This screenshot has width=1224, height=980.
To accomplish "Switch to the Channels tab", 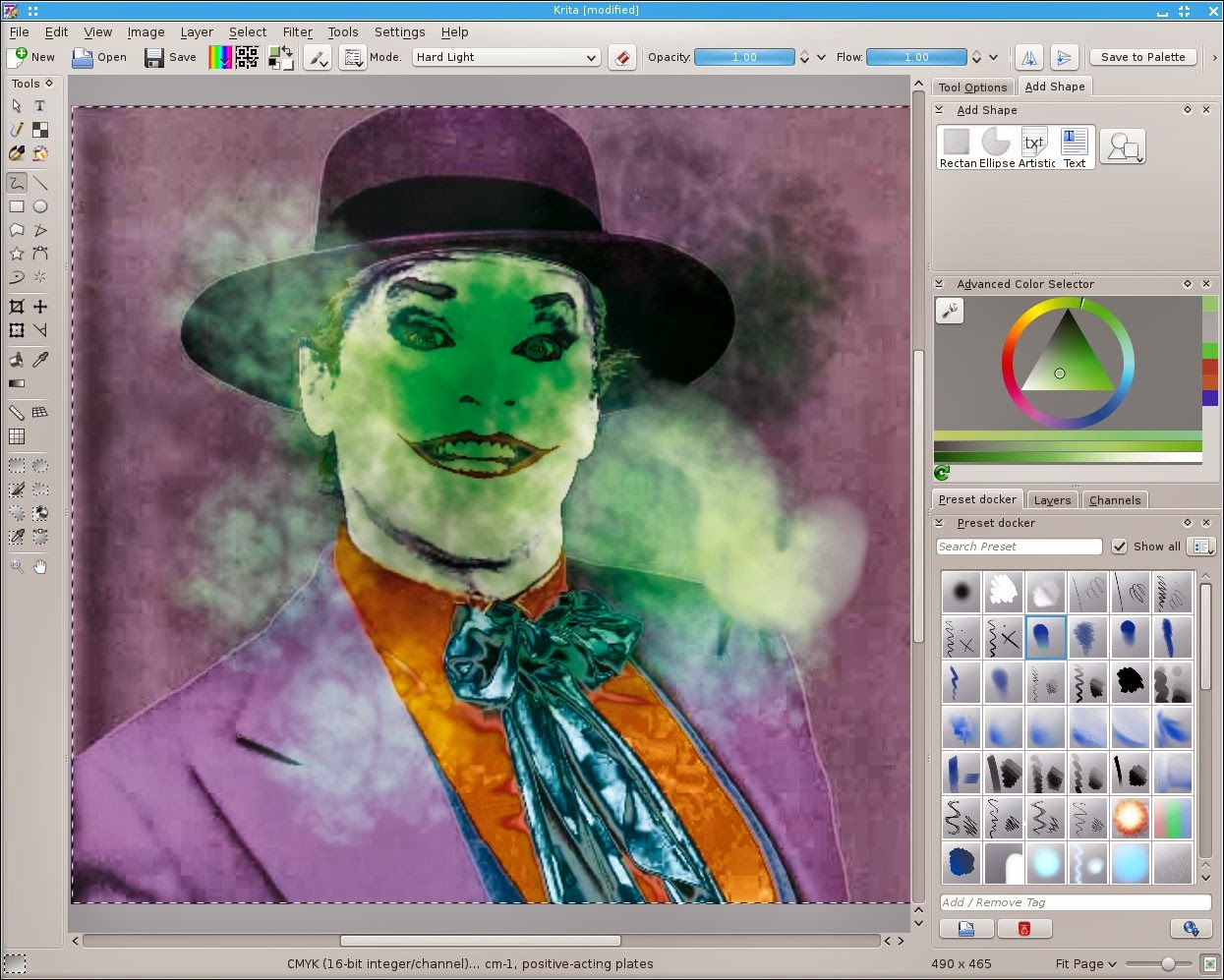I will tap(1115, 499).
